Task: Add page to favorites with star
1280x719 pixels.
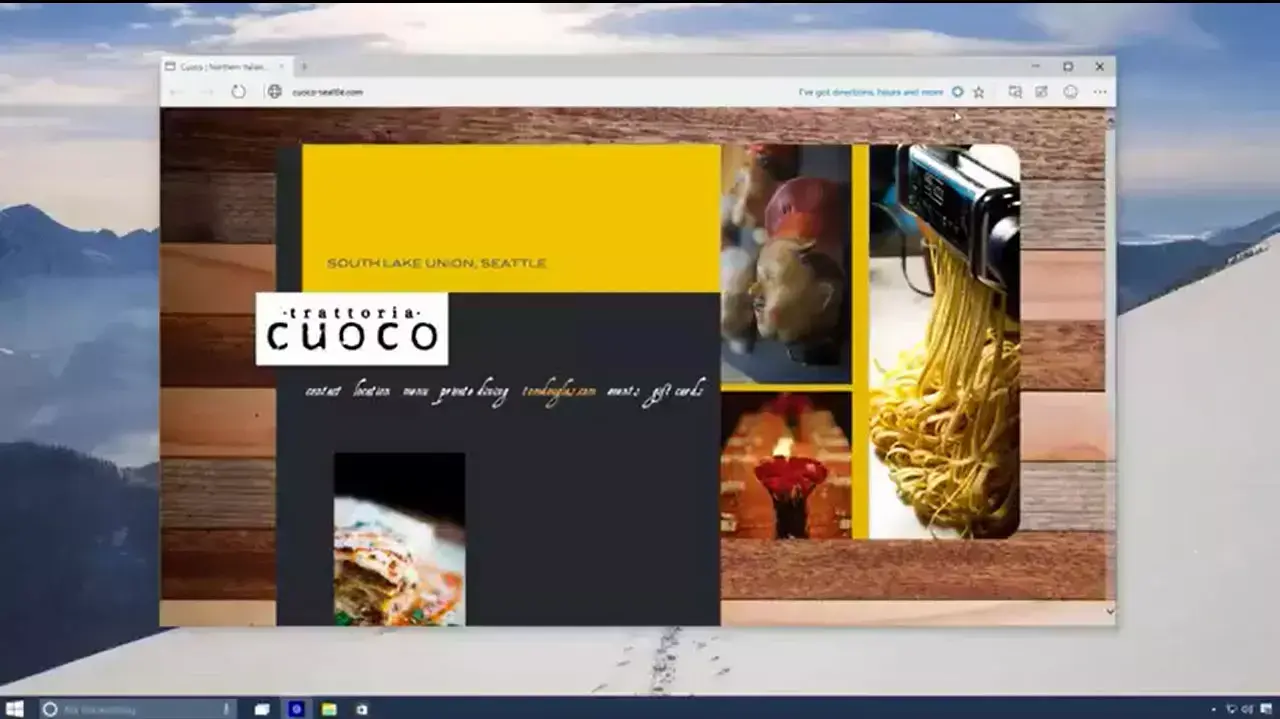Action: point(979,92)
